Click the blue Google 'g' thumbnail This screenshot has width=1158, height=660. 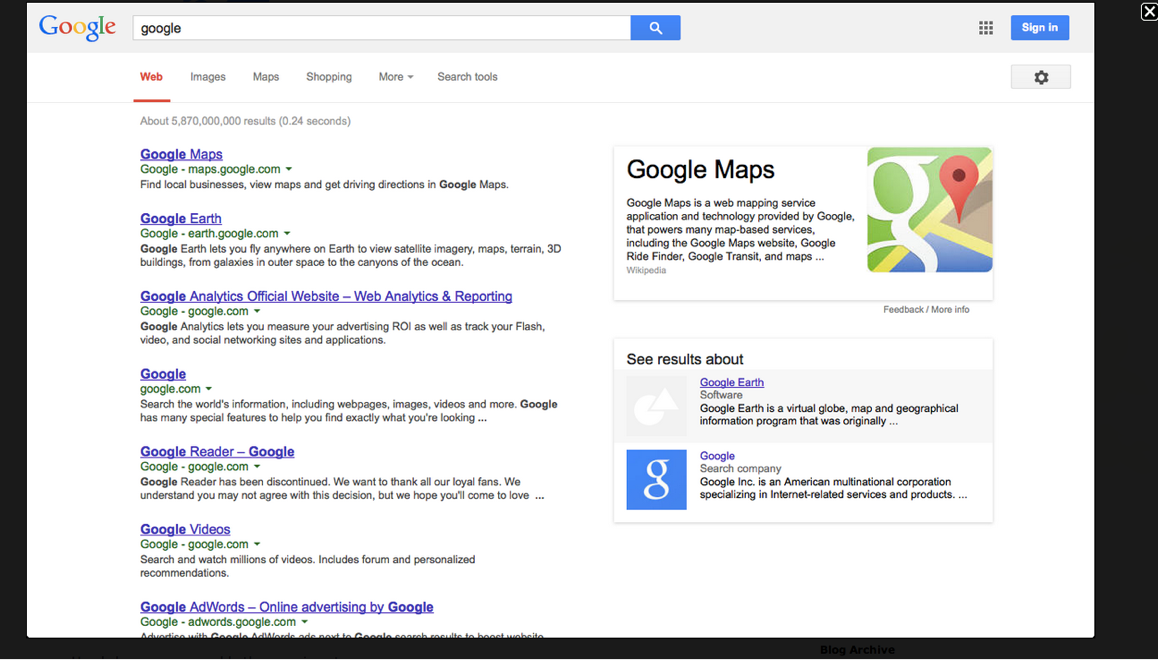click(x=657, y=480)
